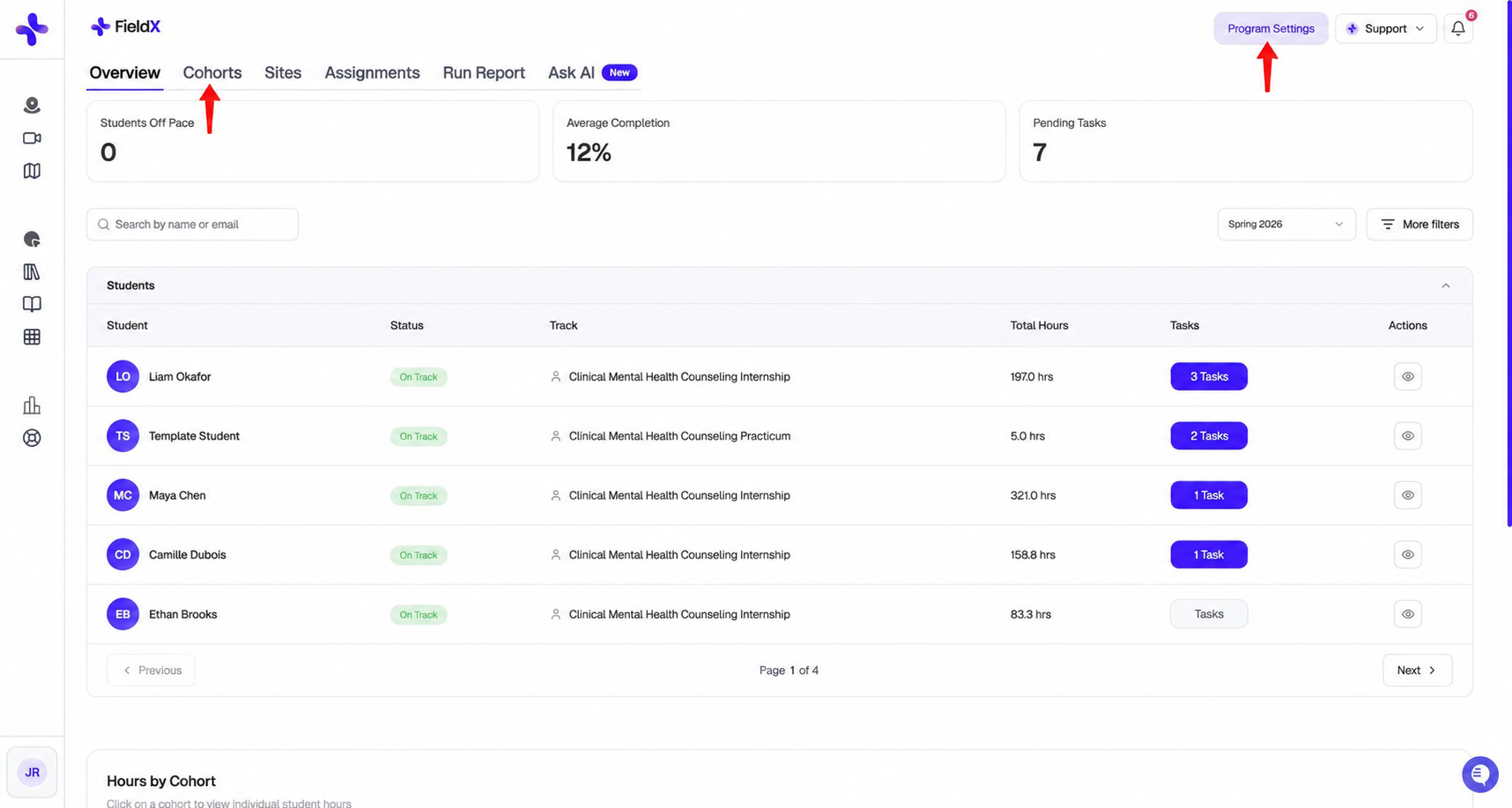Switch to the Overview tab
Viewport: 1512px width, 808px height.
pos(124,72)
